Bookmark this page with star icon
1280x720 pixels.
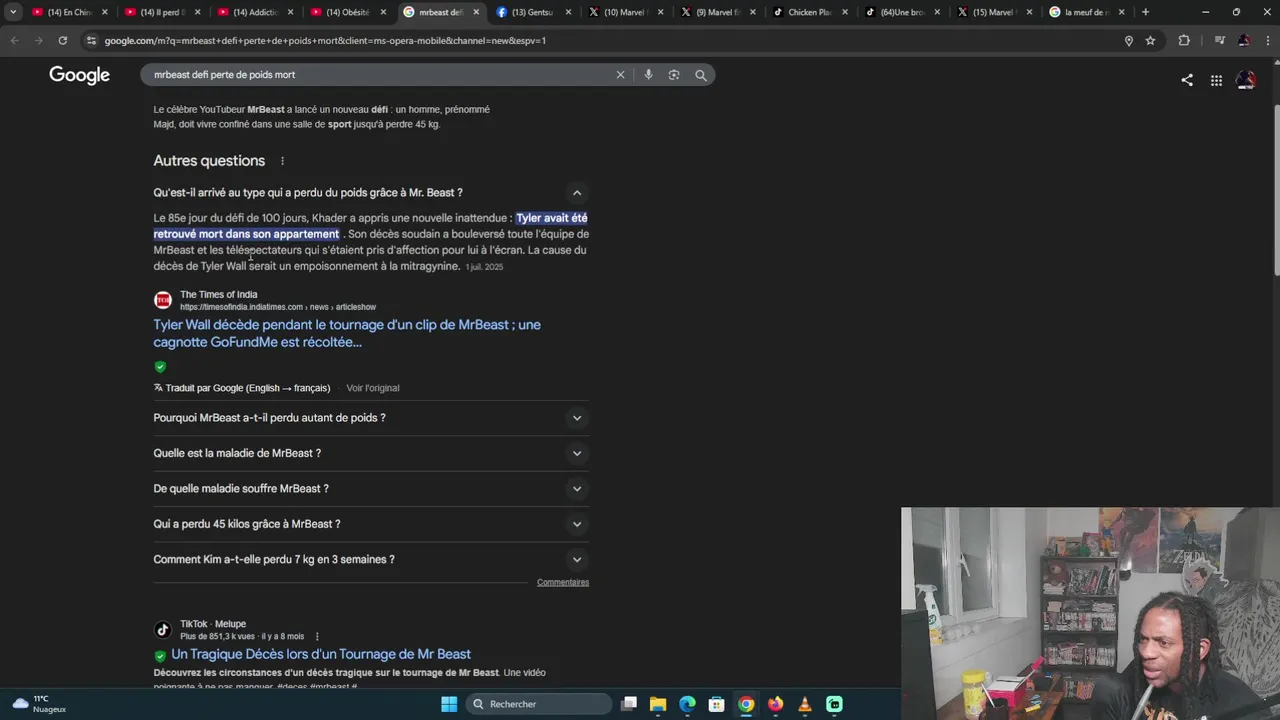pyautogui.click(x=1151, y=41)
